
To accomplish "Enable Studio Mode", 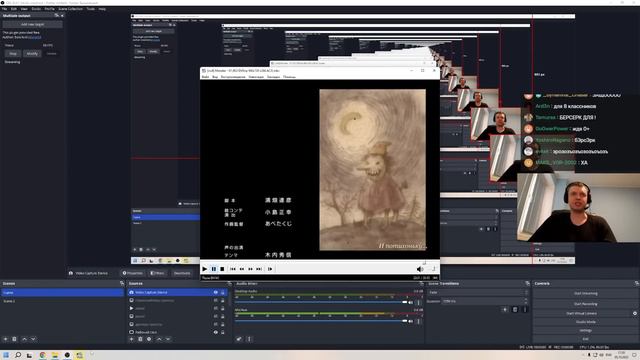I will (585, 322).
